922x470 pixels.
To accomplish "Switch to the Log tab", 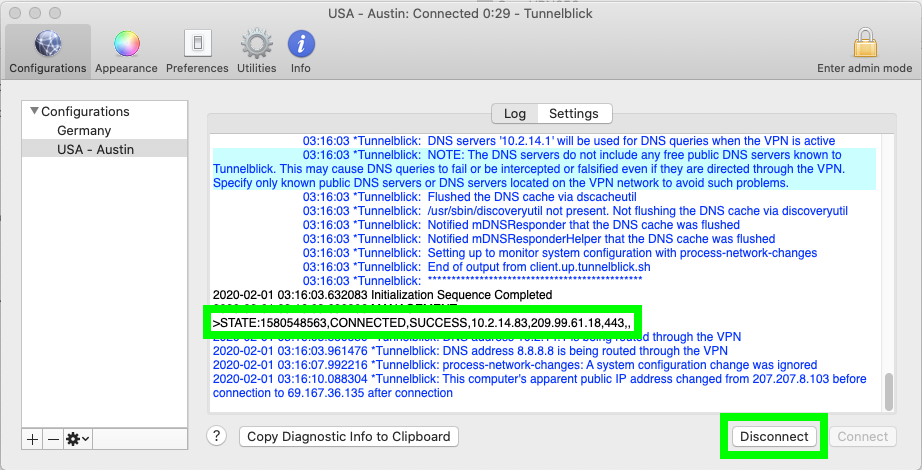I will (x=515, y=114).
